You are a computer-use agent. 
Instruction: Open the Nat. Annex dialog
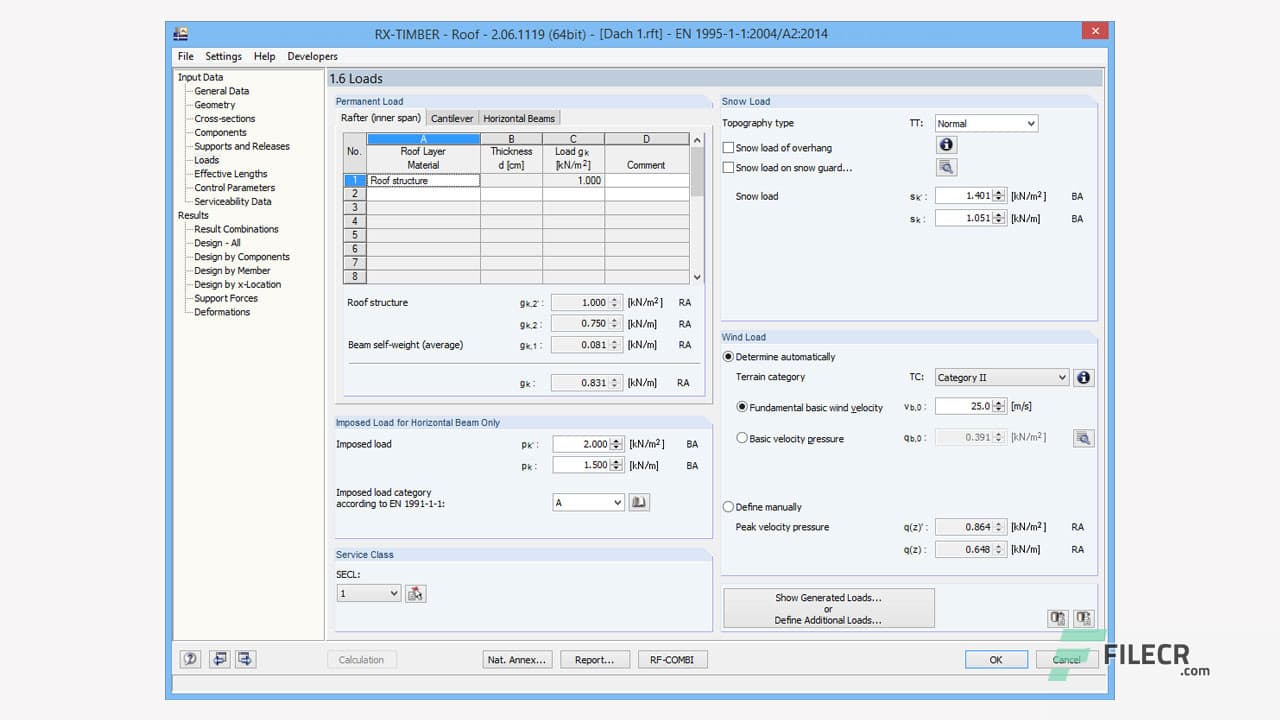tap(516, 659)
